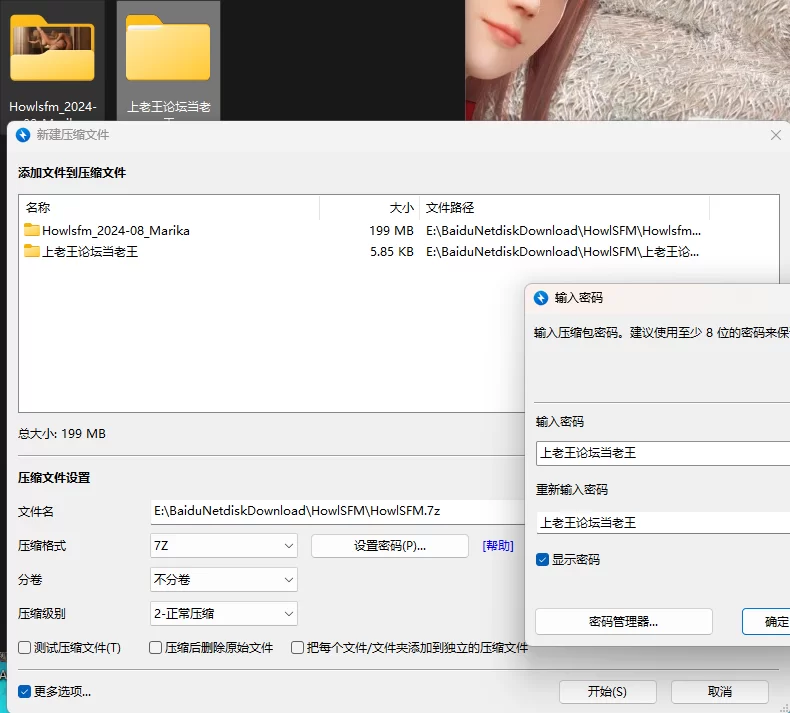Open the [帮助] help link
790x713 pixels.
coord(498,546)
